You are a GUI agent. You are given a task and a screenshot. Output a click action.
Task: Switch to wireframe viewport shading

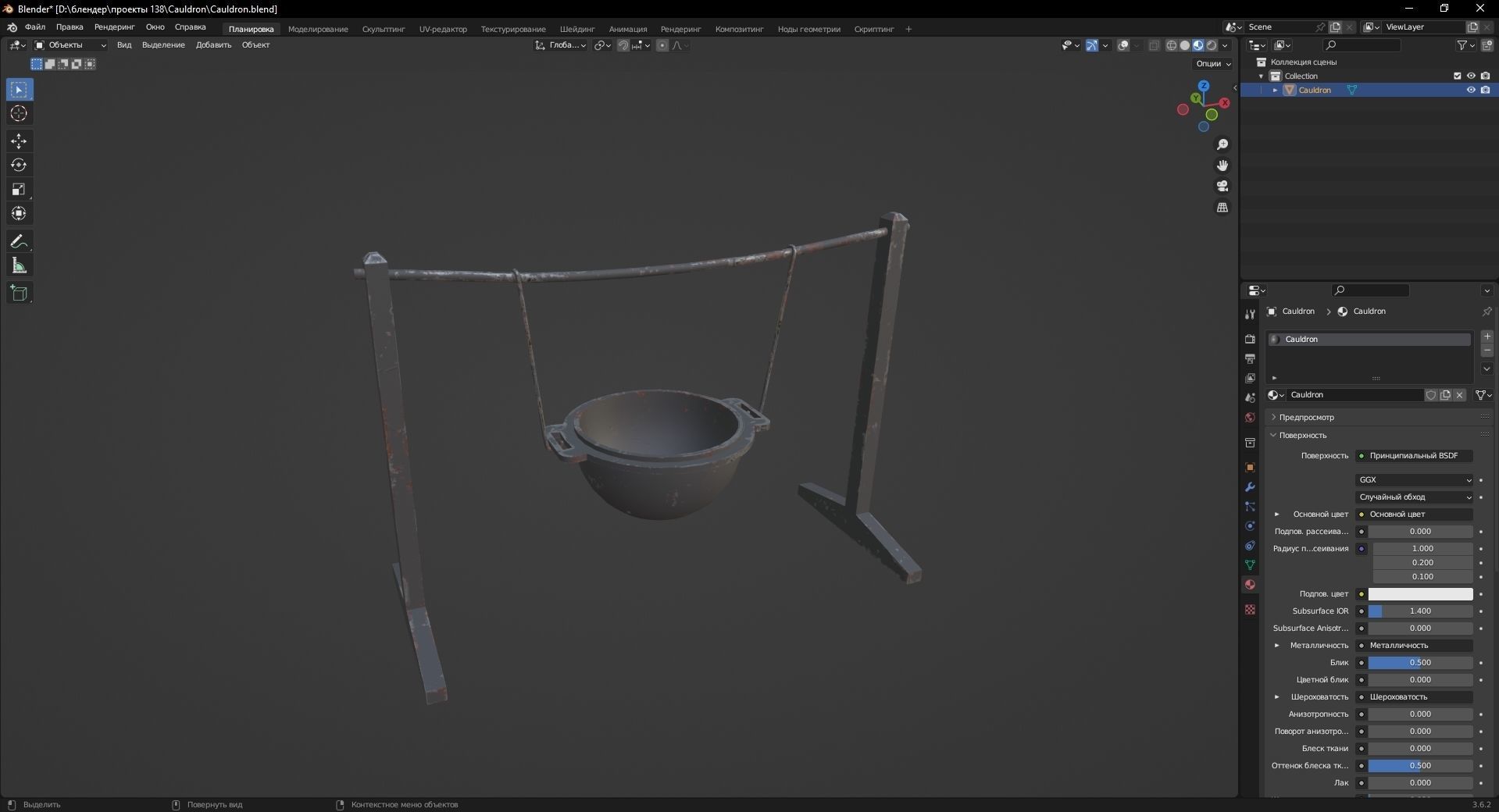[1172, 45]
